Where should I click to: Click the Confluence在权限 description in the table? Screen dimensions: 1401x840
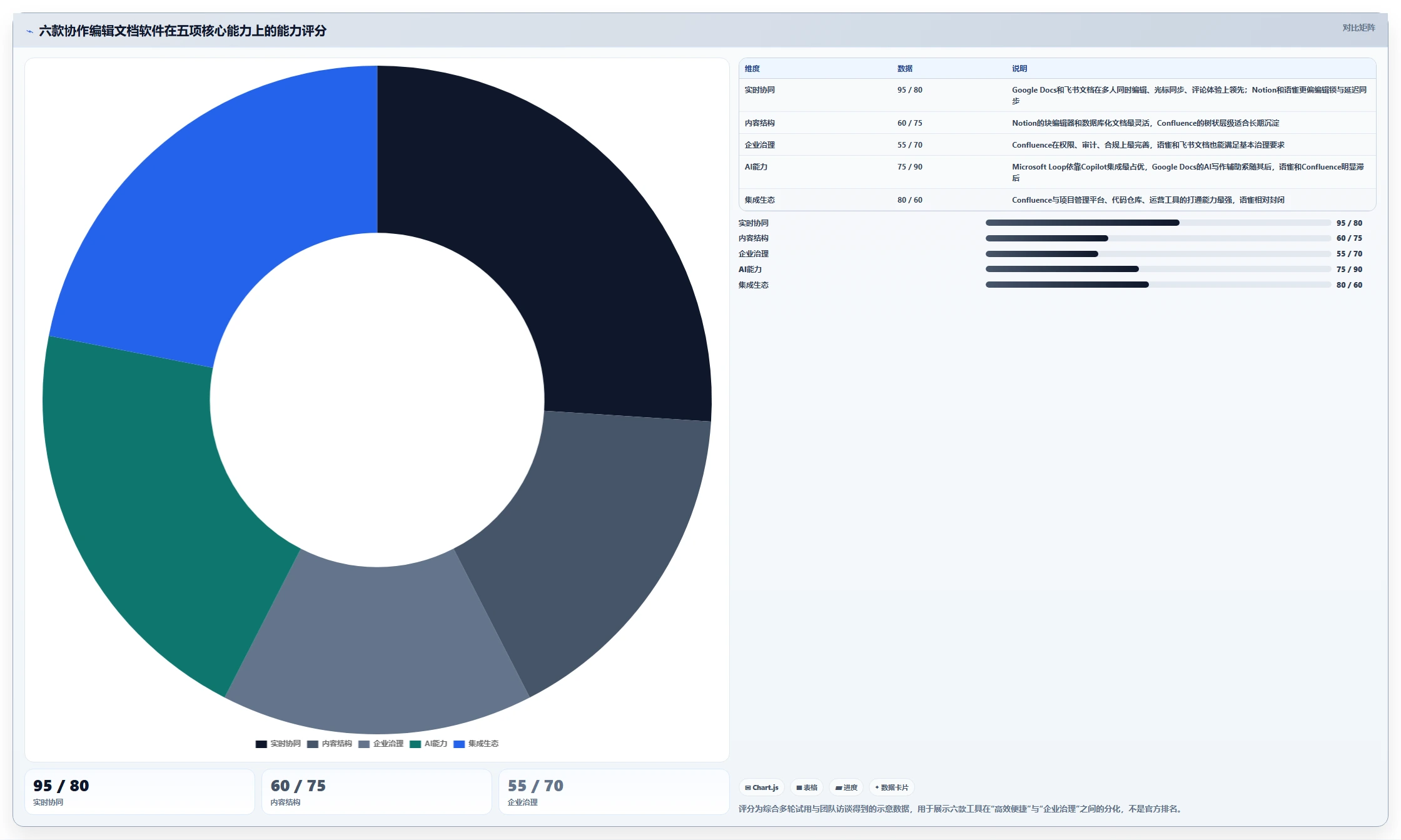(1148, 145)
